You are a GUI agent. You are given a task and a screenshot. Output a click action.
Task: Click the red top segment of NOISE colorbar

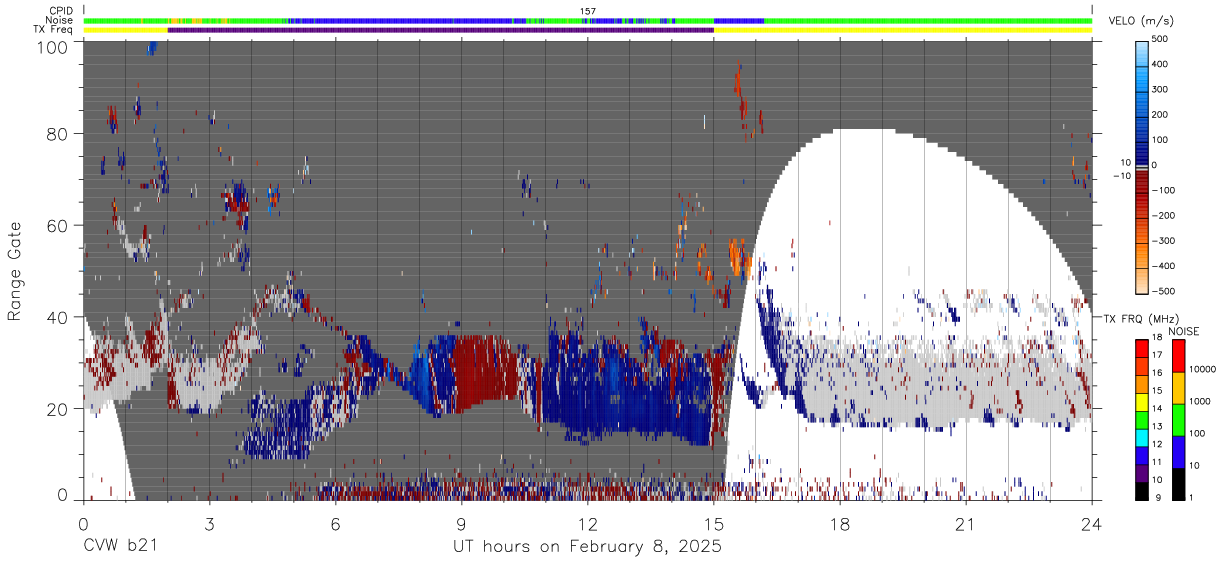point(1177,355)
